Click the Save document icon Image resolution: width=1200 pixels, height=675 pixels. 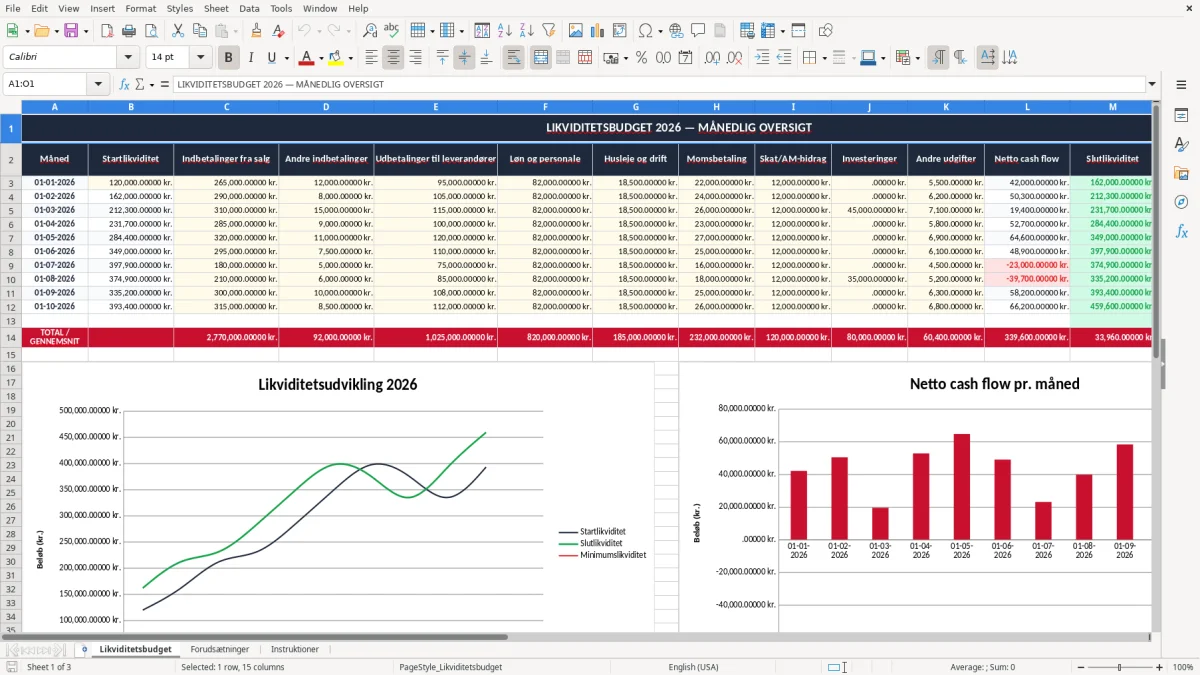tap(71, 31)
